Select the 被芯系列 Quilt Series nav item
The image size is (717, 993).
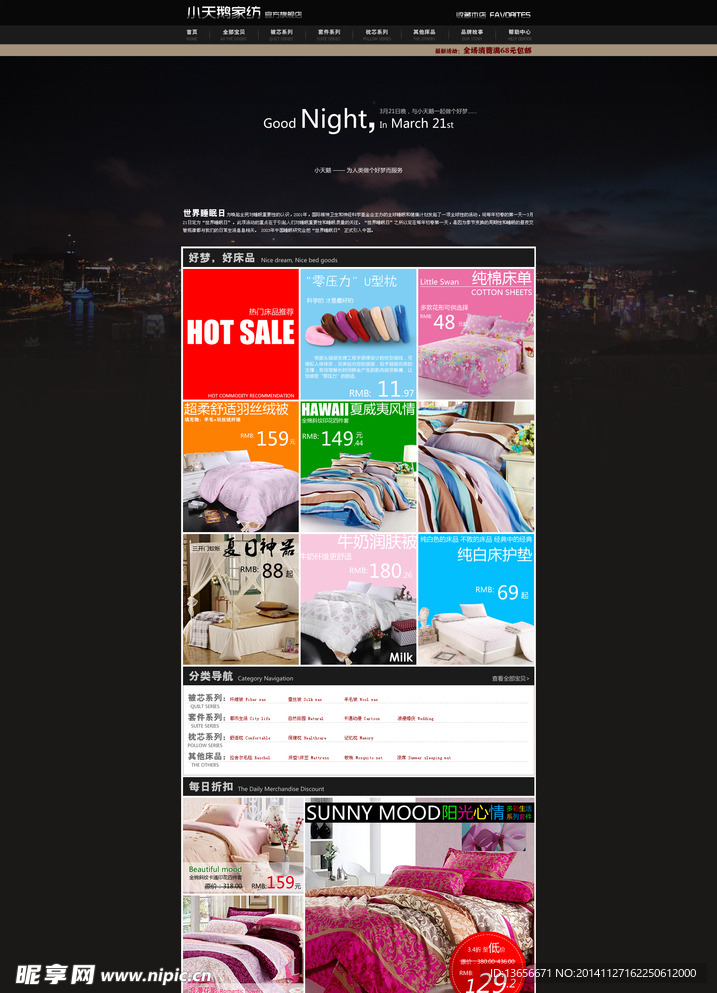coord(282,33)
